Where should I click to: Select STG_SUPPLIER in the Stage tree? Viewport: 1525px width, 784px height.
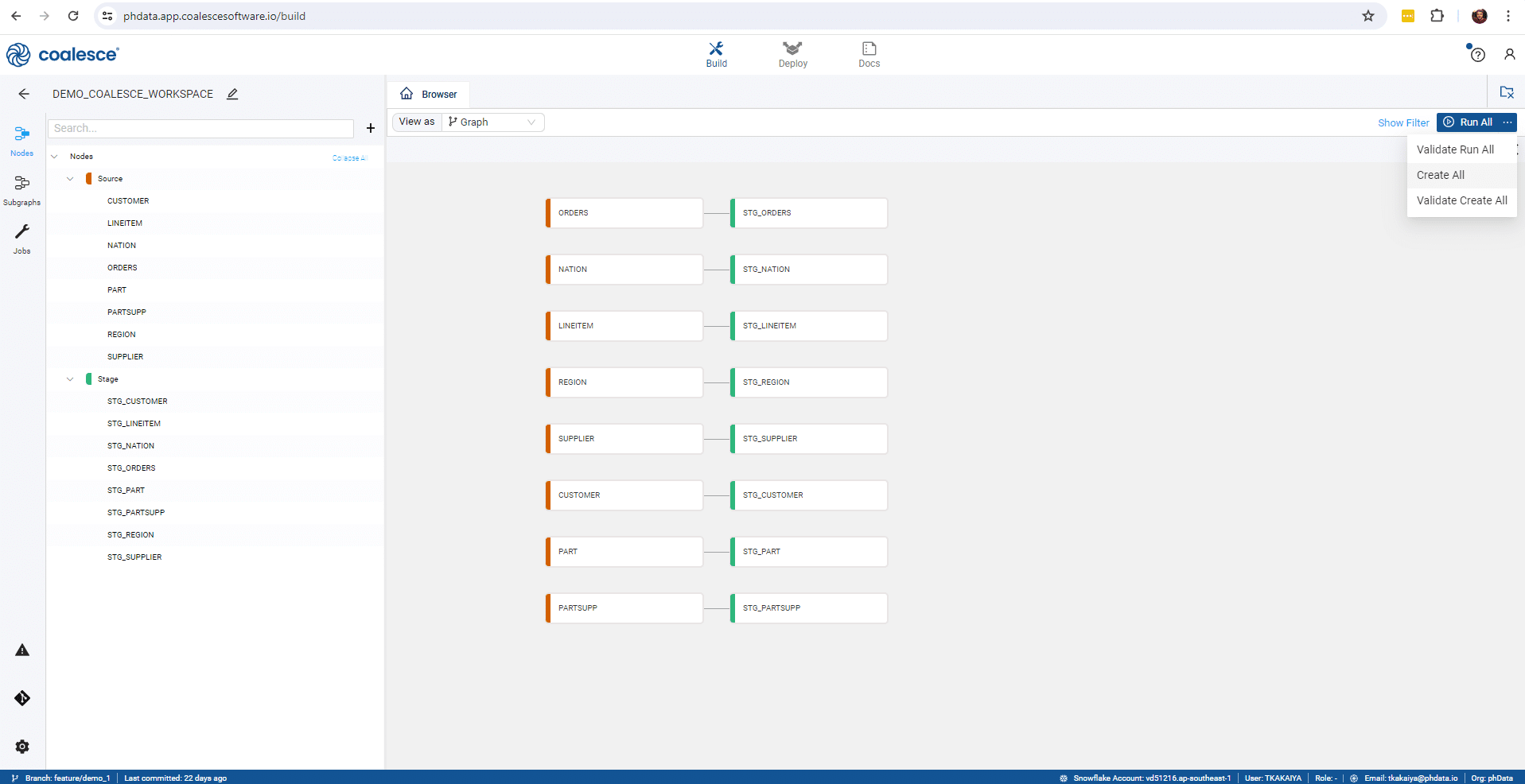coord(134,557)
